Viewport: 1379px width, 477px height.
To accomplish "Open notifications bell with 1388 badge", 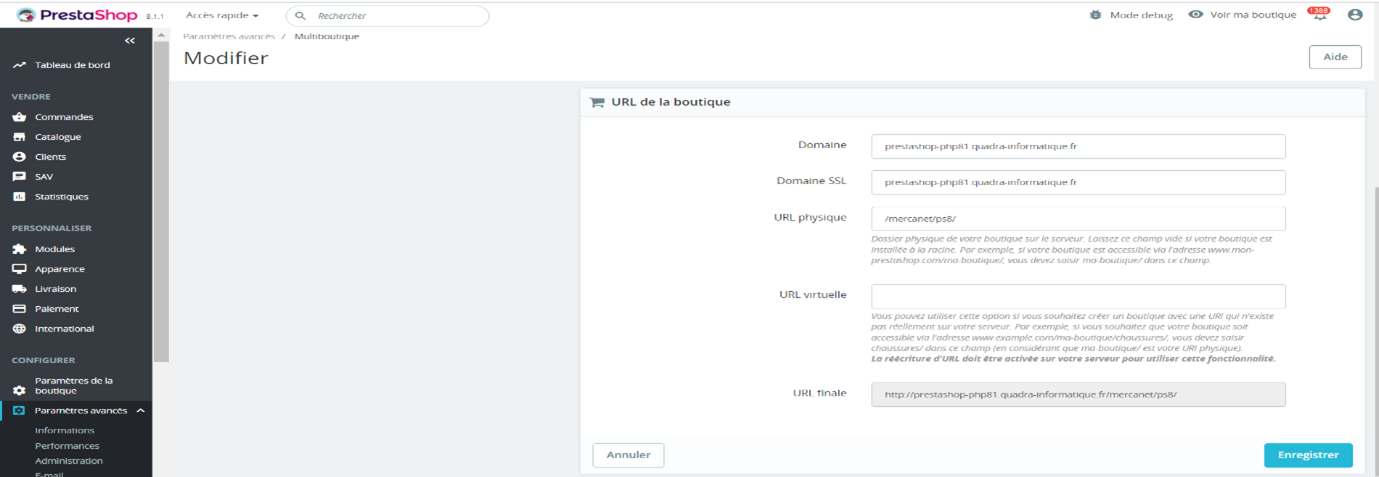I will (x=1319, y=15).
